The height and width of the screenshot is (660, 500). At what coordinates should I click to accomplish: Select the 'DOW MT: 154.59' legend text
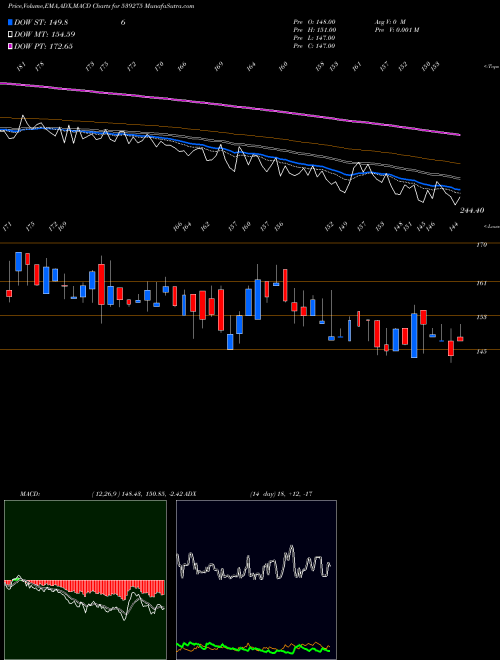(x=45, y=34)
